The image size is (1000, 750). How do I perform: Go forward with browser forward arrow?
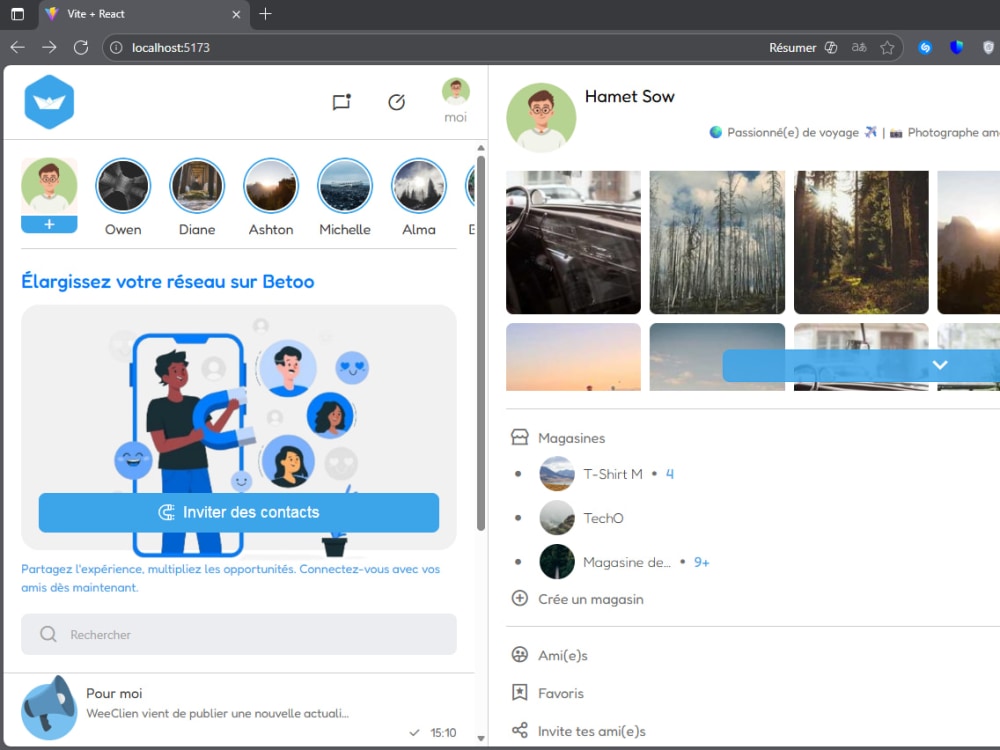tap(49, 47)
